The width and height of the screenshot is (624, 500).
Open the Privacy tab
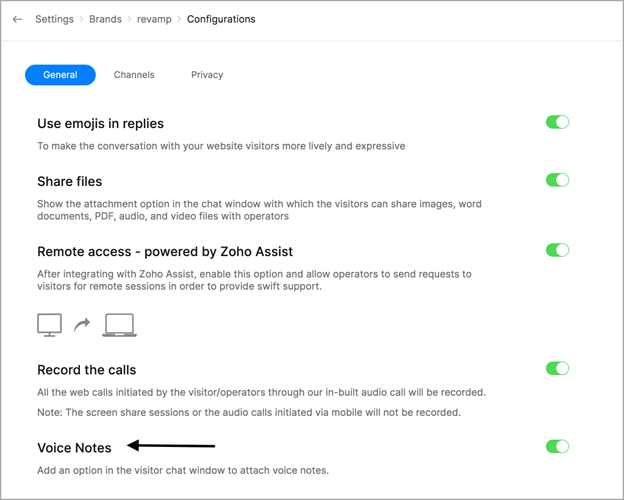click(207, 75)
